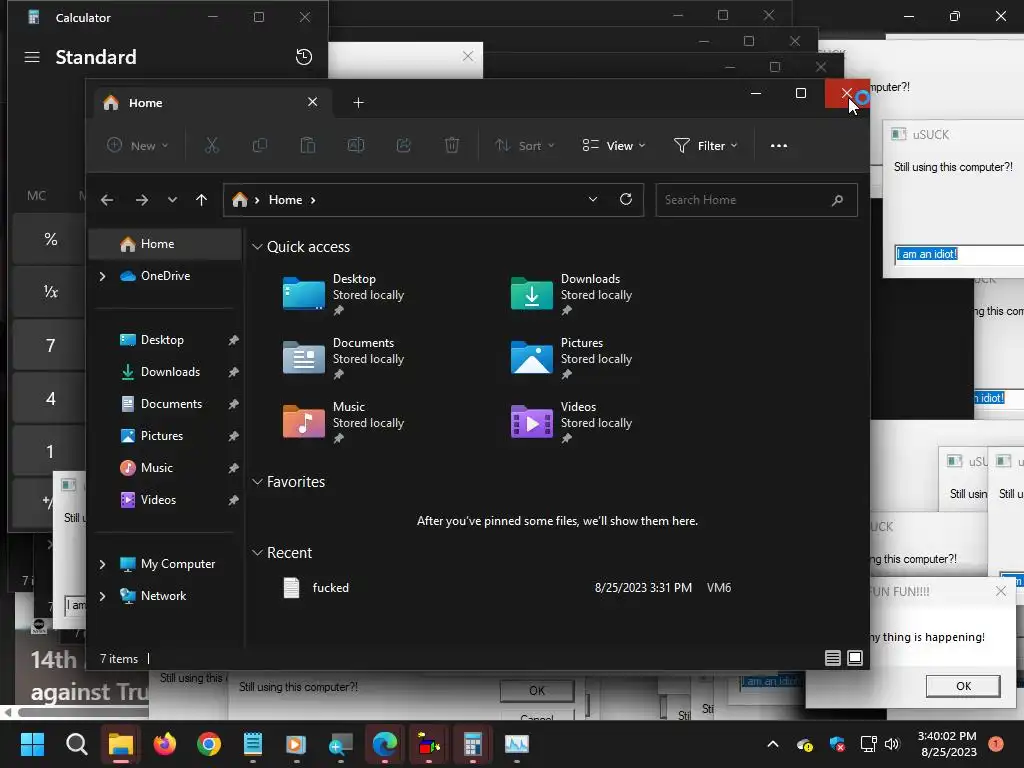Open the Filter dropdown menu

[x=705, y=145]
